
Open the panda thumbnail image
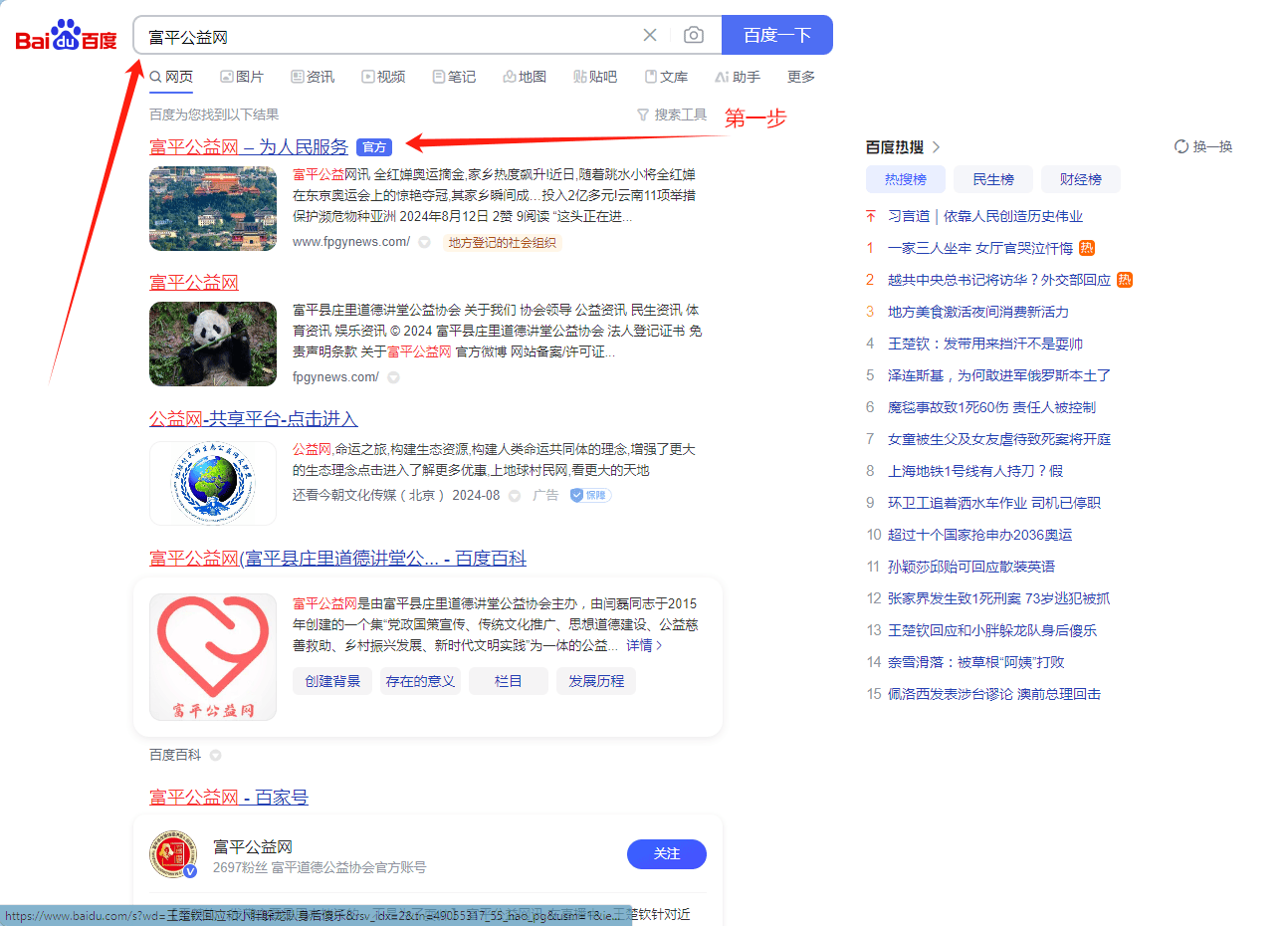coord(213,344)
